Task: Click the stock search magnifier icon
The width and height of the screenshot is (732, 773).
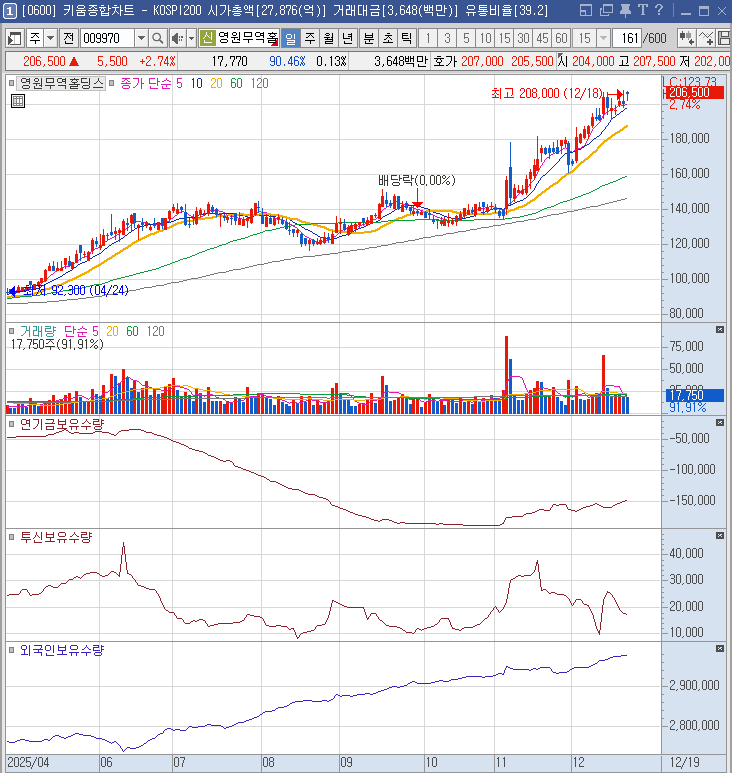Action: (x=158, y=38)
